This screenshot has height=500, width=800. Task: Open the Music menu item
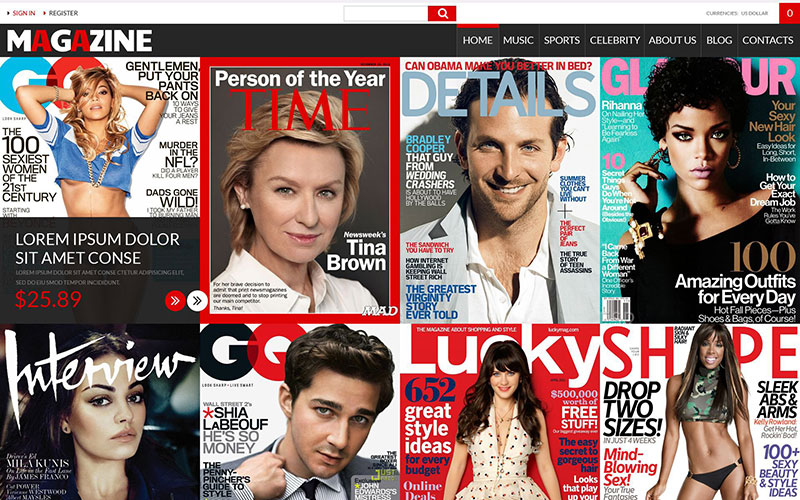point(518,40)
